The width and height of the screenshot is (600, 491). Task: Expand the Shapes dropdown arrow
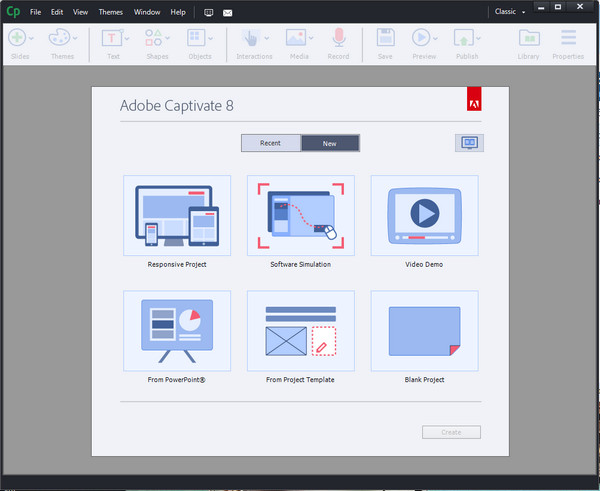[168, 38]
